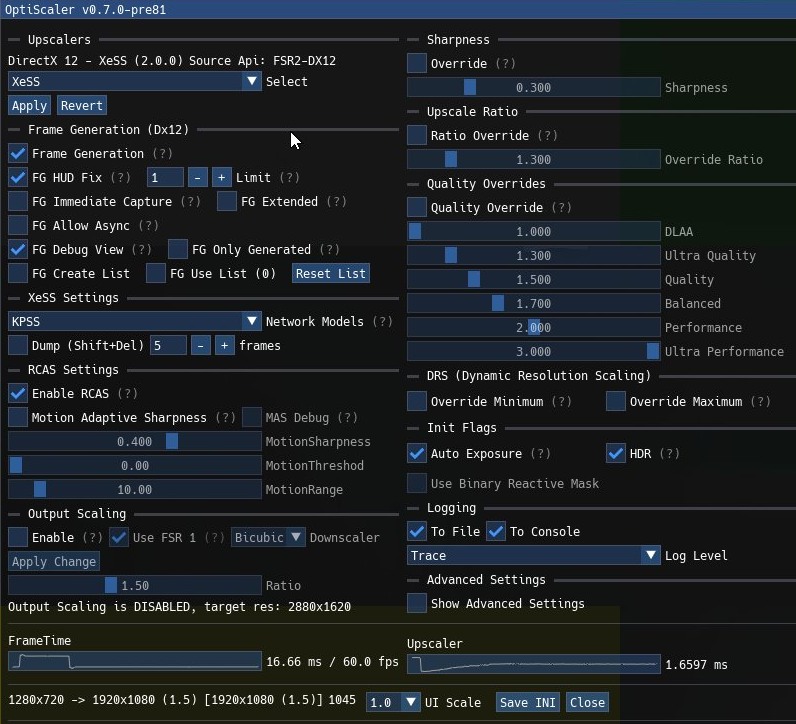Enable DRS Override Maximum checkbox
This screenshot has height=724, width=796.
[x=616, y=402]
